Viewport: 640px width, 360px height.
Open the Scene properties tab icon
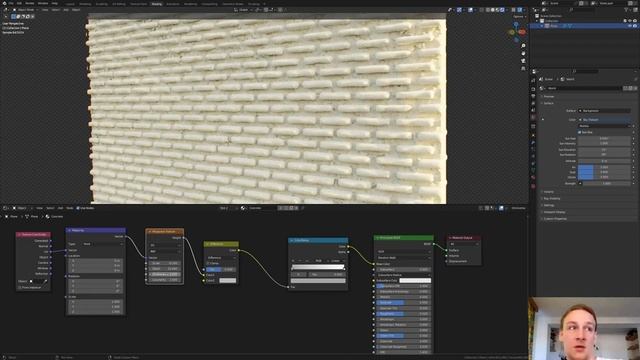(533, 110)
